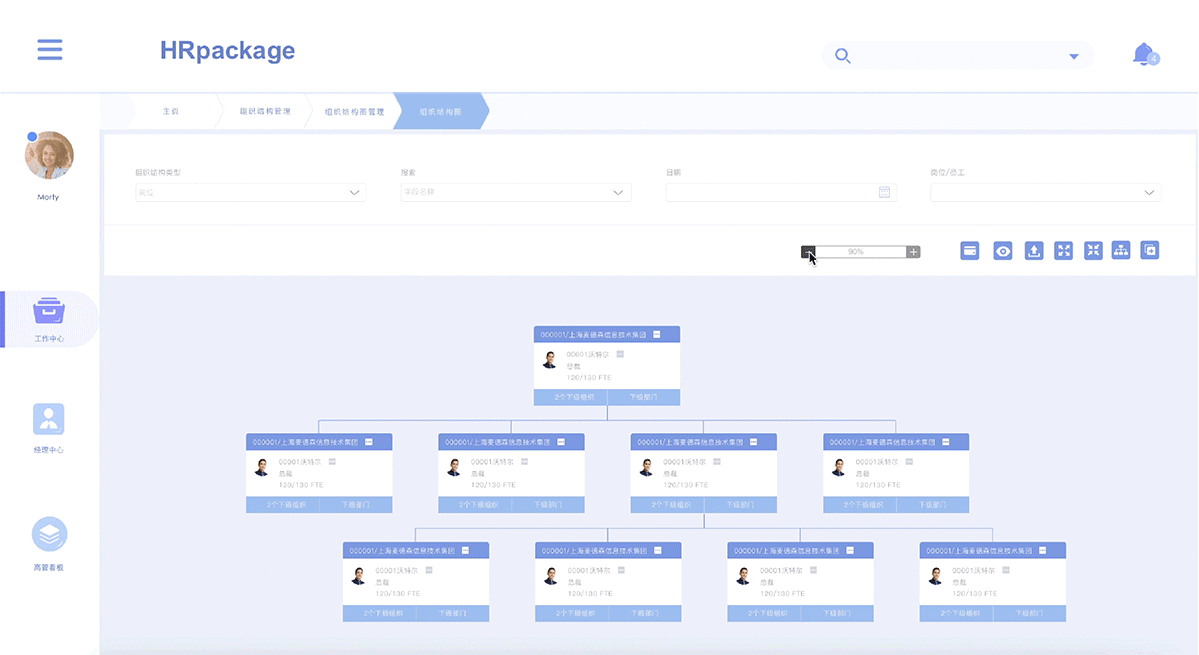Image resolution: width=1199 pixels, height=655 pixels.
Task: Open Morty's profile avatar
Action: [50, 155]
